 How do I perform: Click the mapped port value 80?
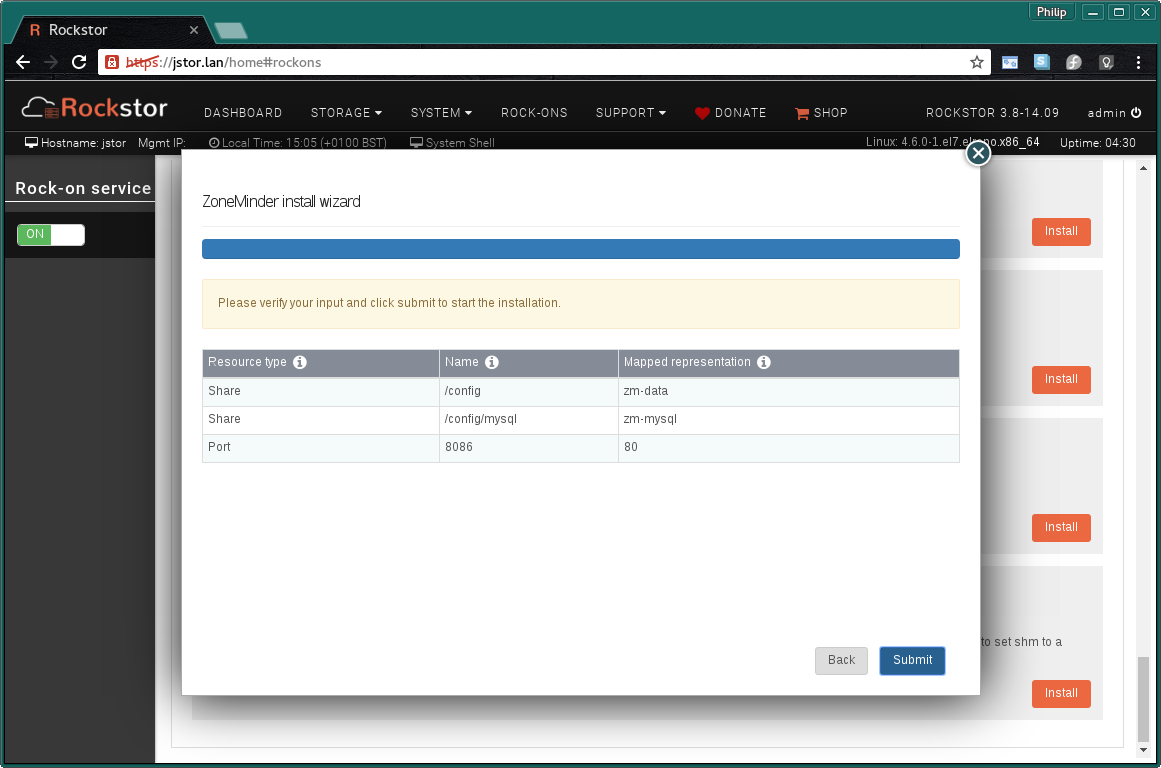[x=631, y=447]
